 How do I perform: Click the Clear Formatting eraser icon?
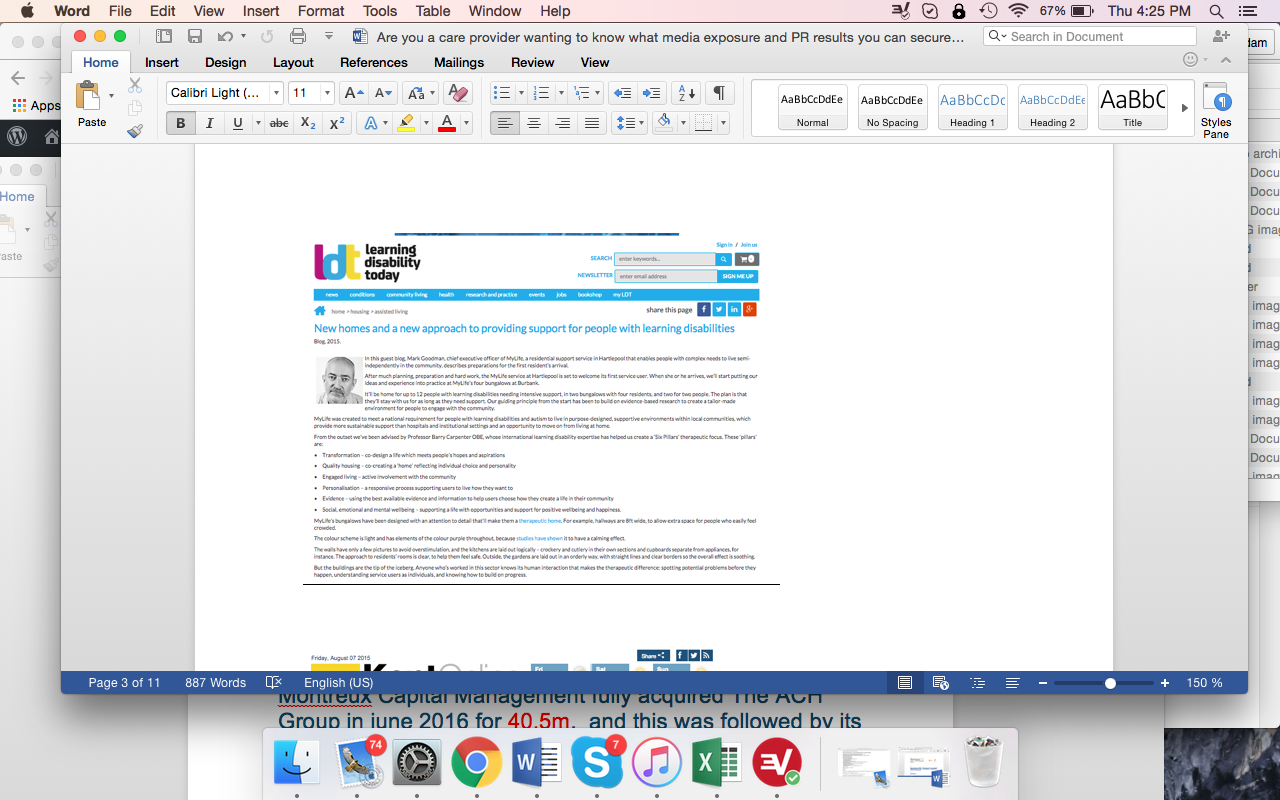point(457,93)
